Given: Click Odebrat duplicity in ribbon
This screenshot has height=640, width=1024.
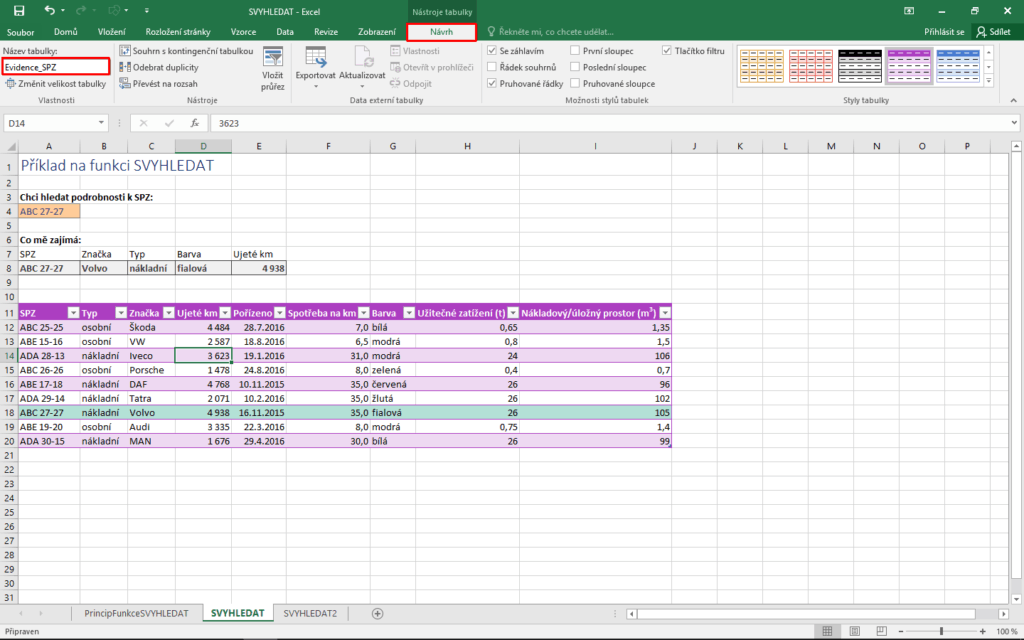Looking at the screenshot, I should [165, 67].
